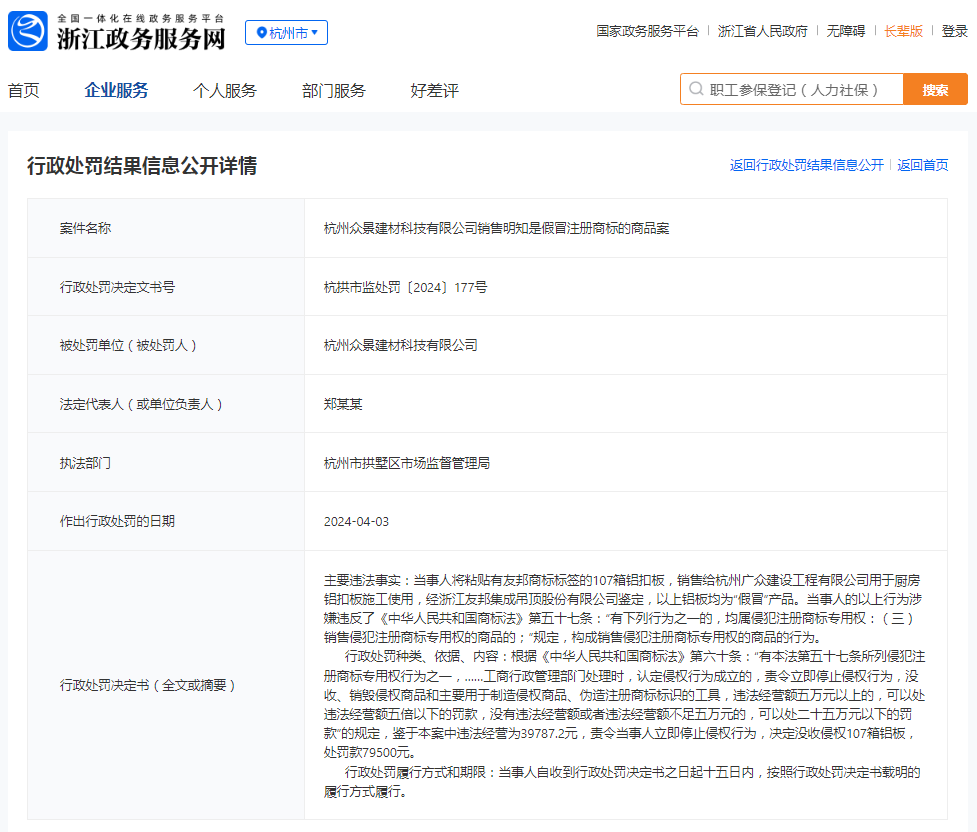
Task: Enable the 无障碍 accessibility mode link
Action: click(846, 31)
